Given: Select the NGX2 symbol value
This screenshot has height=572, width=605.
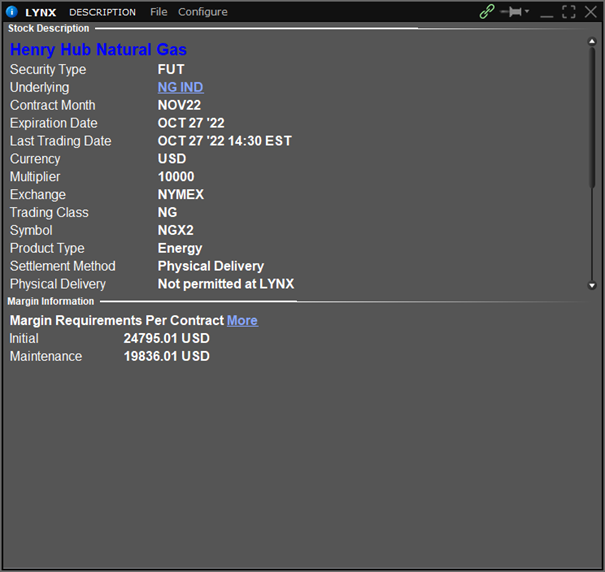Looking at the screenshot, I should pyautogui.click(x=176, y=230).
